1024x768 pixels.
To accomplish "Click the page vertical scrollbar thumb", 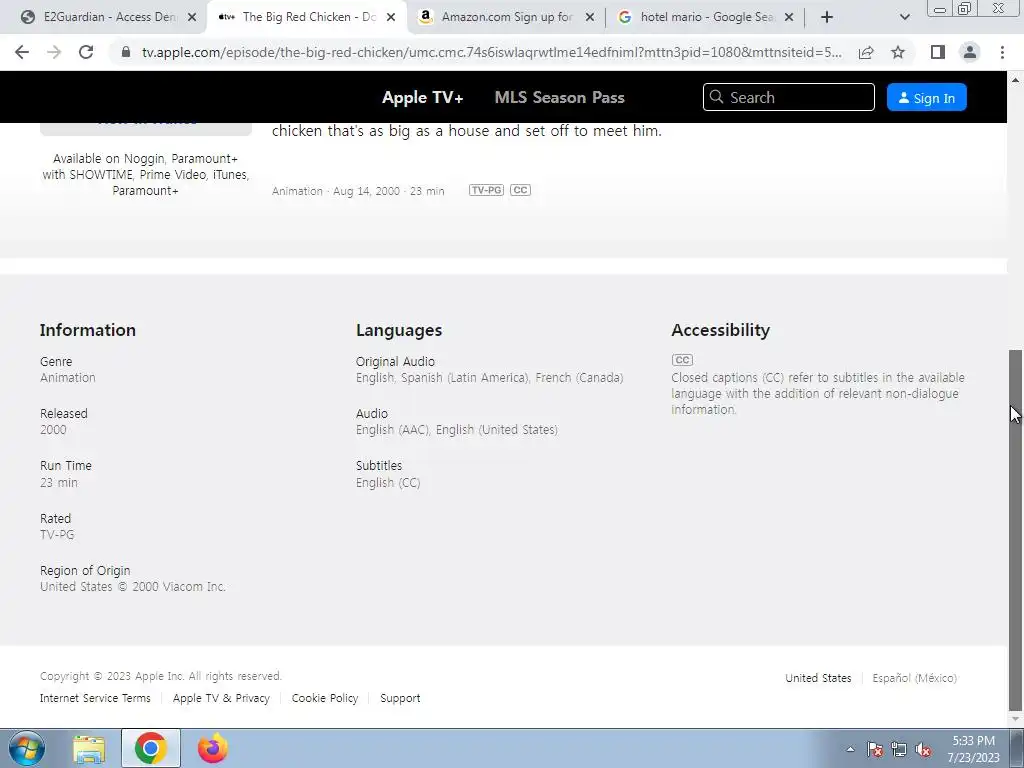I will (x=1015, y=530).
